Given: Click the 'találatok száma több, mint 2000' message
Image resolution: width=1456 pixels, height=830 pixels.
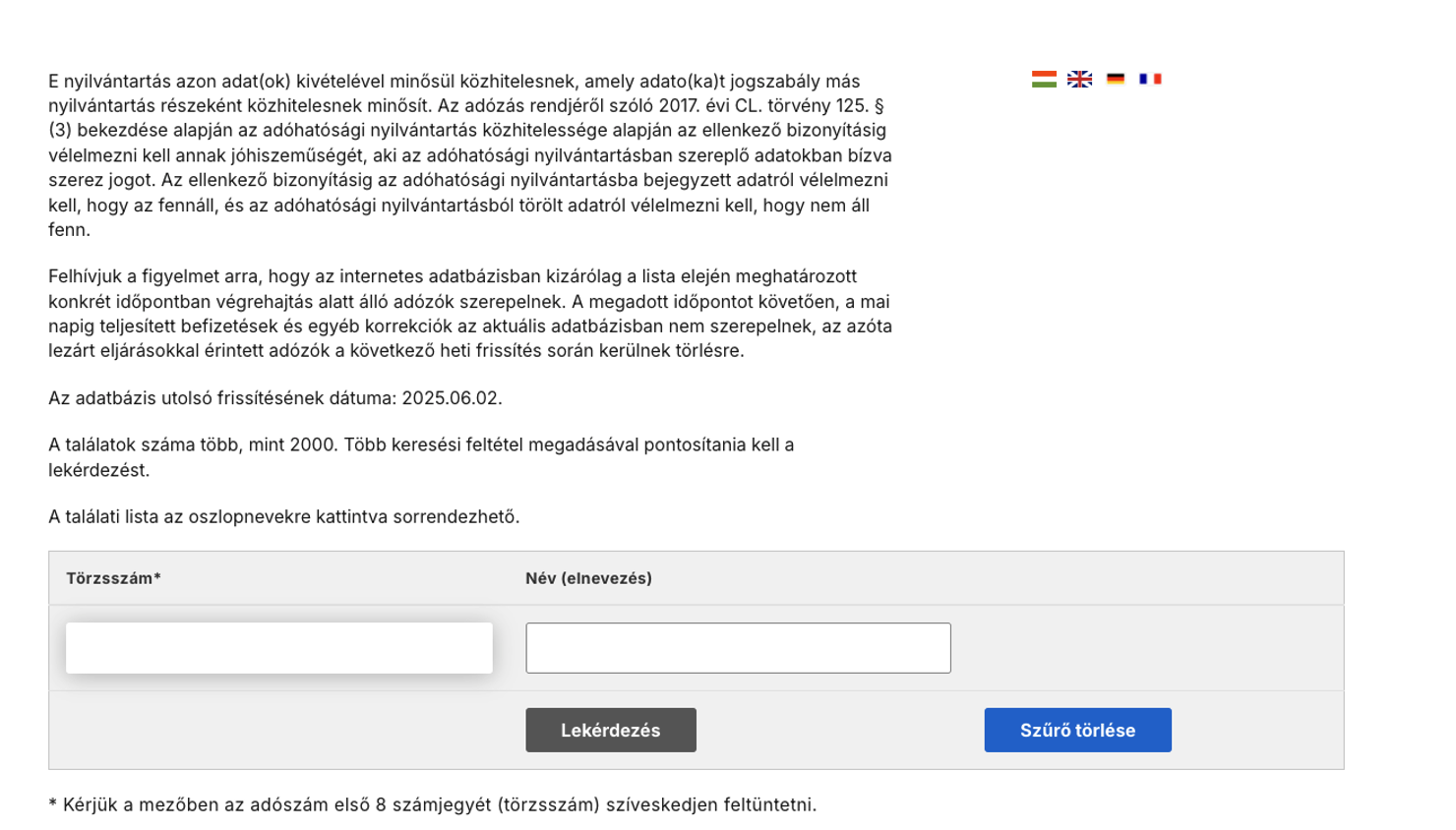Looking at the screenshot, I should [x=193, y=445].
